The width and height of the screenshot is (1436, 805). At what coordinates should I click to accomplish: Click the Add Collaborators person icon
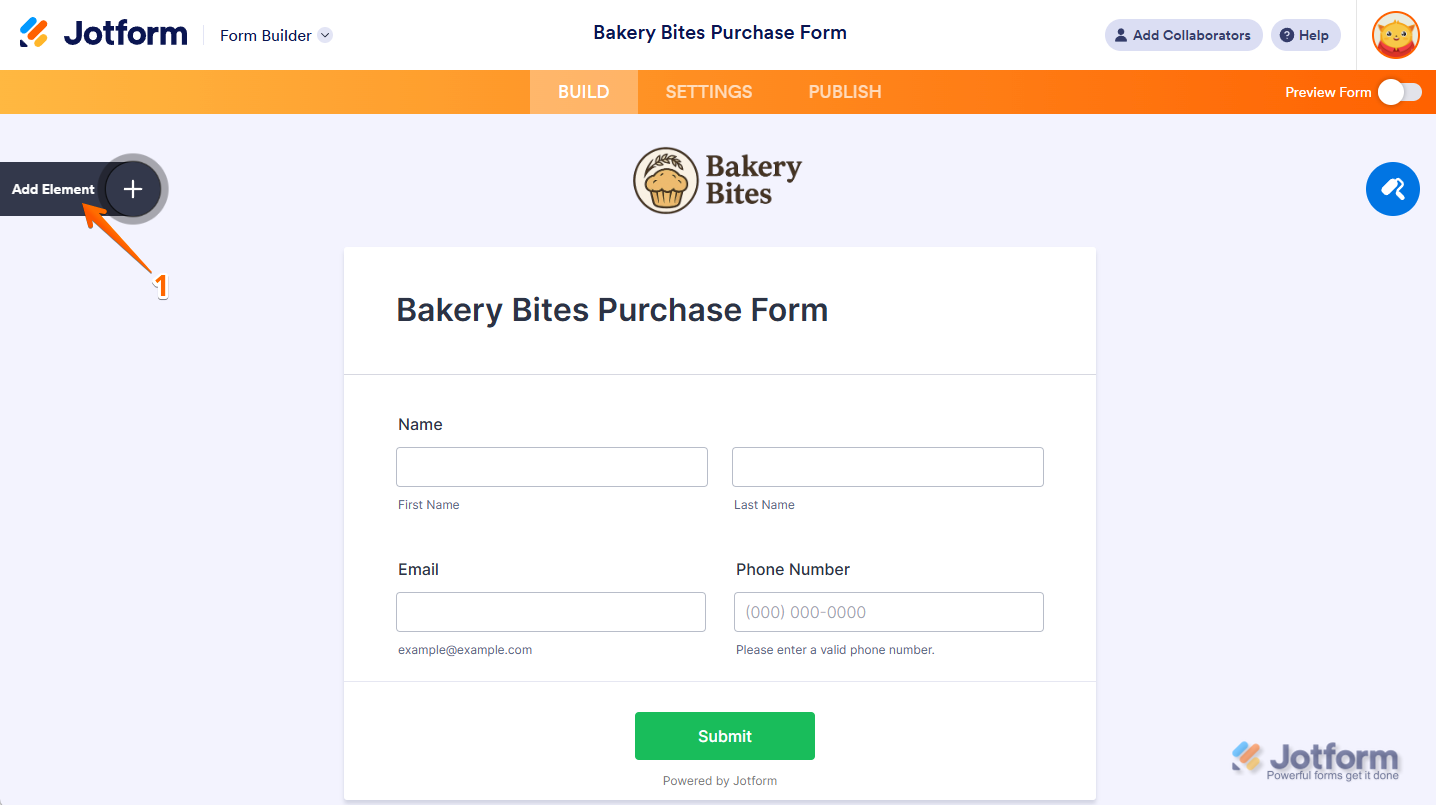pos(1120,35)
